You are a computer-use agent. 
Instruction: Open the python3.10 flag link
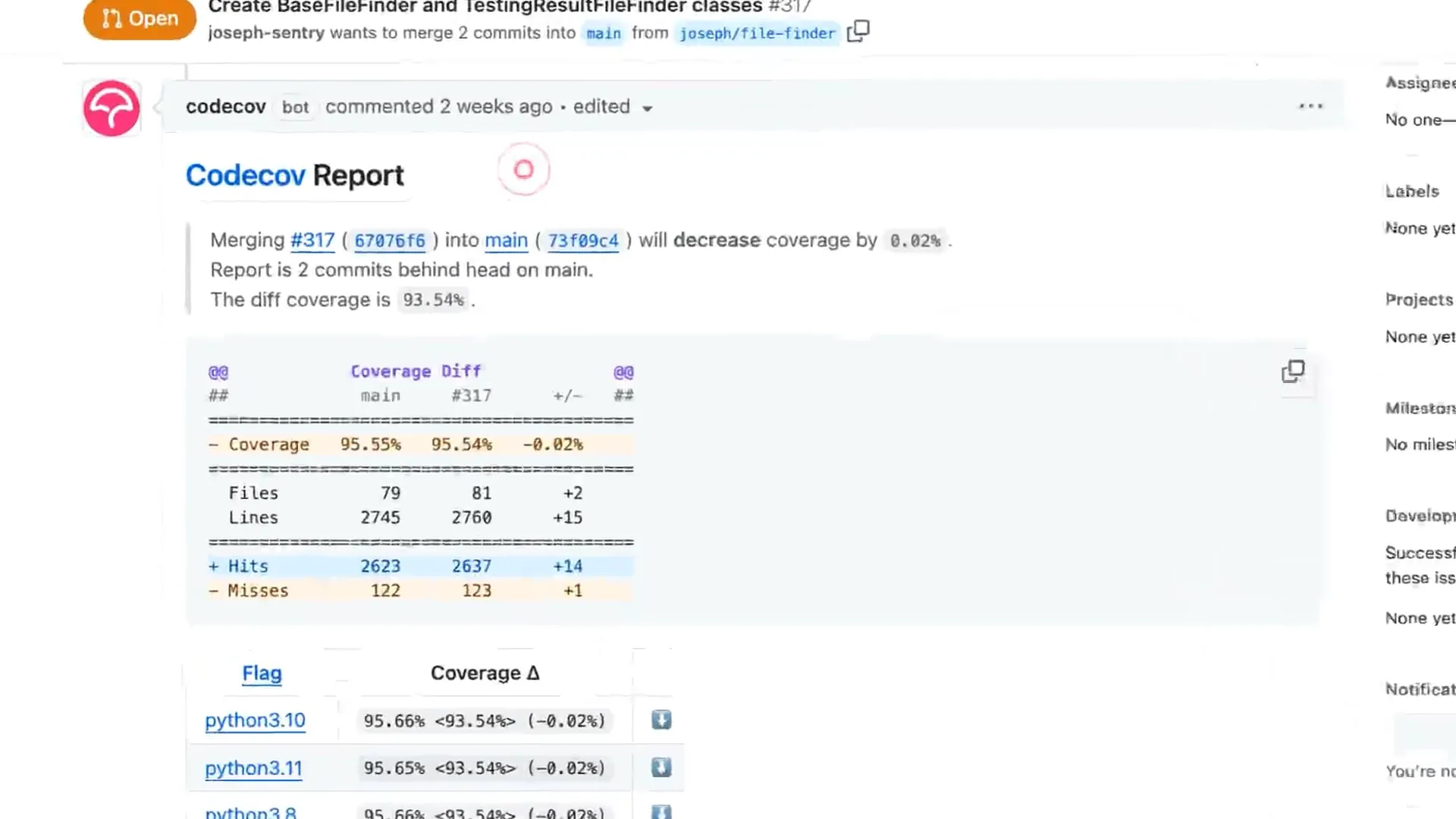point(255,720)
